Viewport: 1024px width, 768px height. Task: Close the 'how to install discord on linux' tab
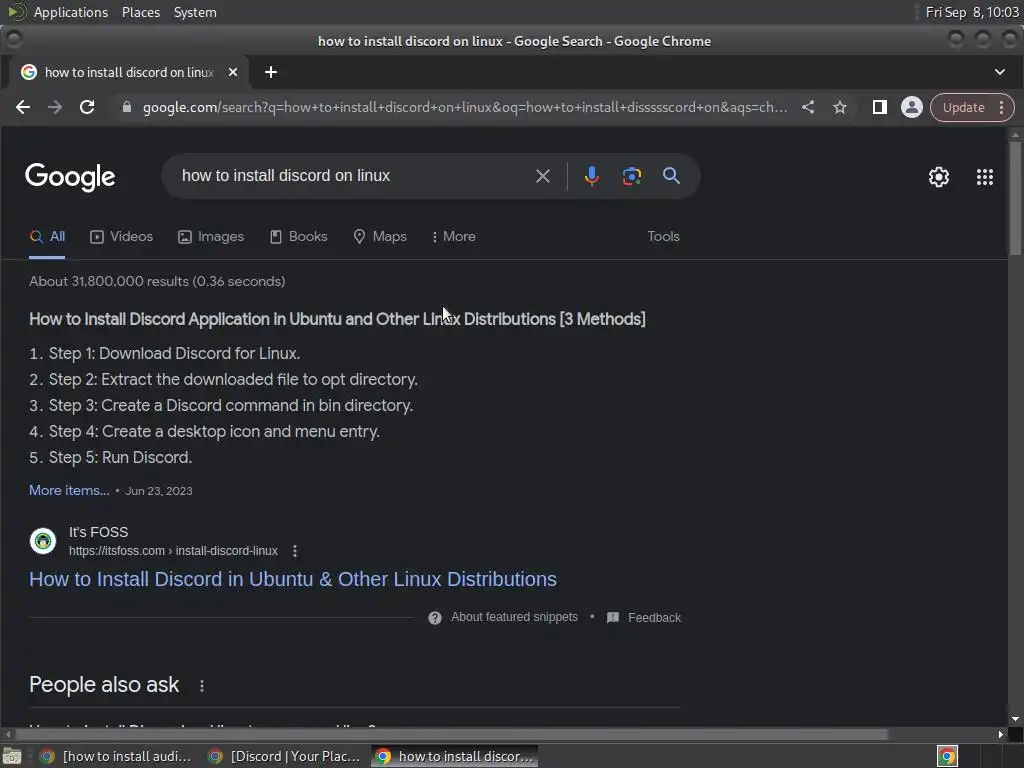[x=232, y=72]
